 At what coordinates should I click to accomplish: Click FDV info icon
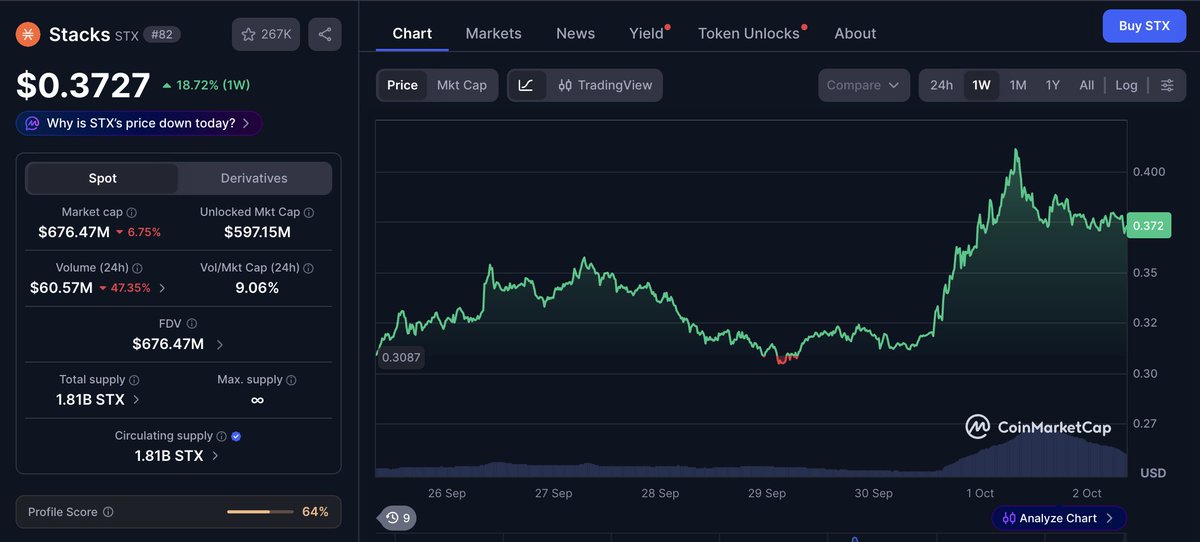tap(191, 324)
